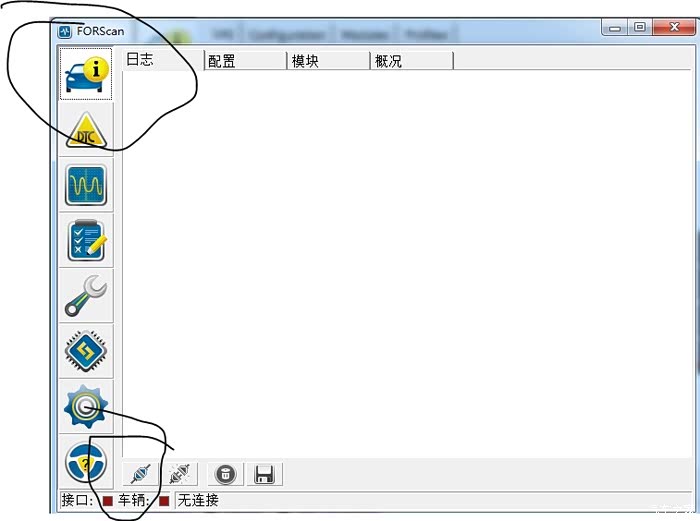
Task: Open the tests checklist section
Action: point(86,241)
